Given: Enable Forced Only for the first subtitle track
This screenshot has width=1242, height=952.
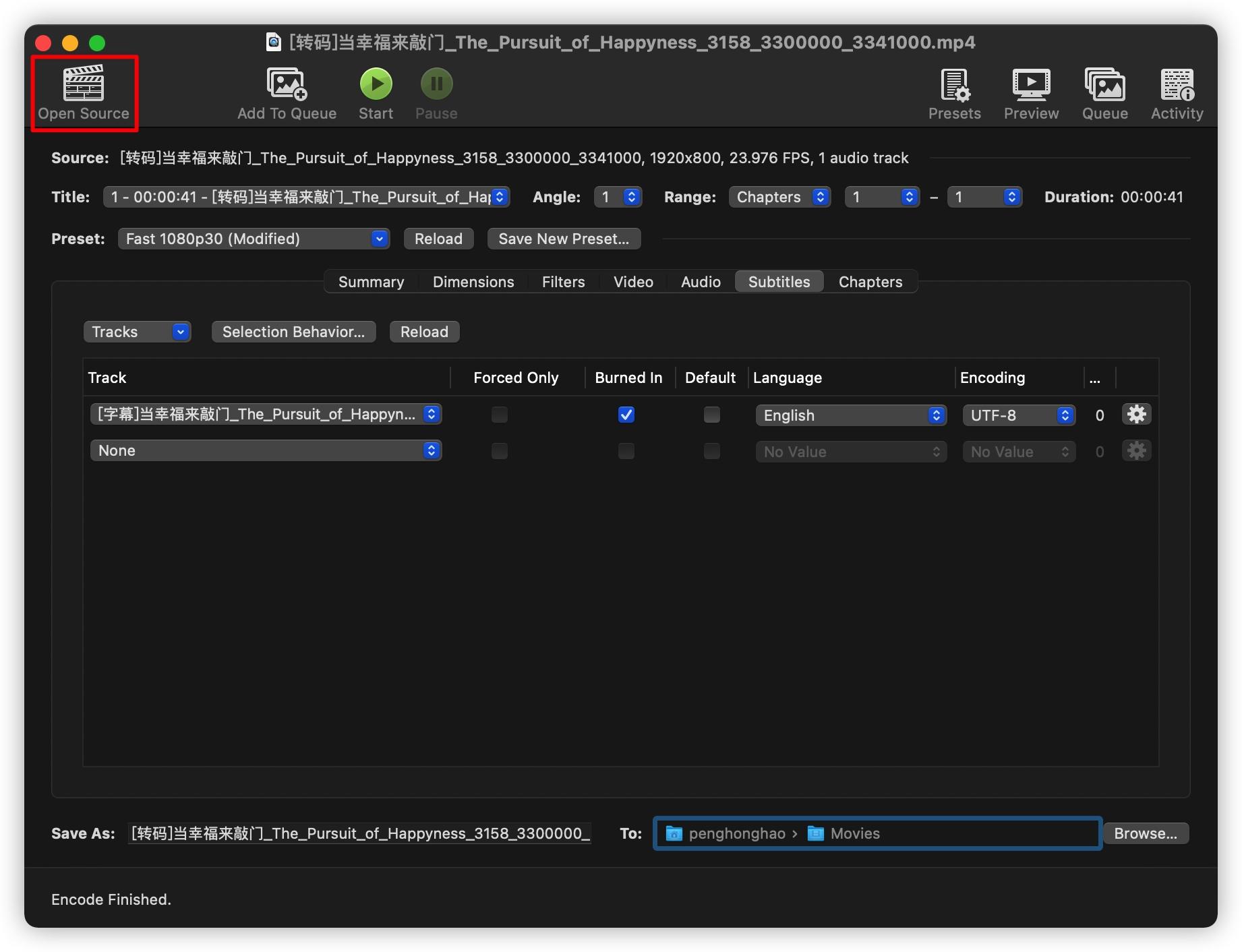Looking at the screenshot, I should point(500,415).
